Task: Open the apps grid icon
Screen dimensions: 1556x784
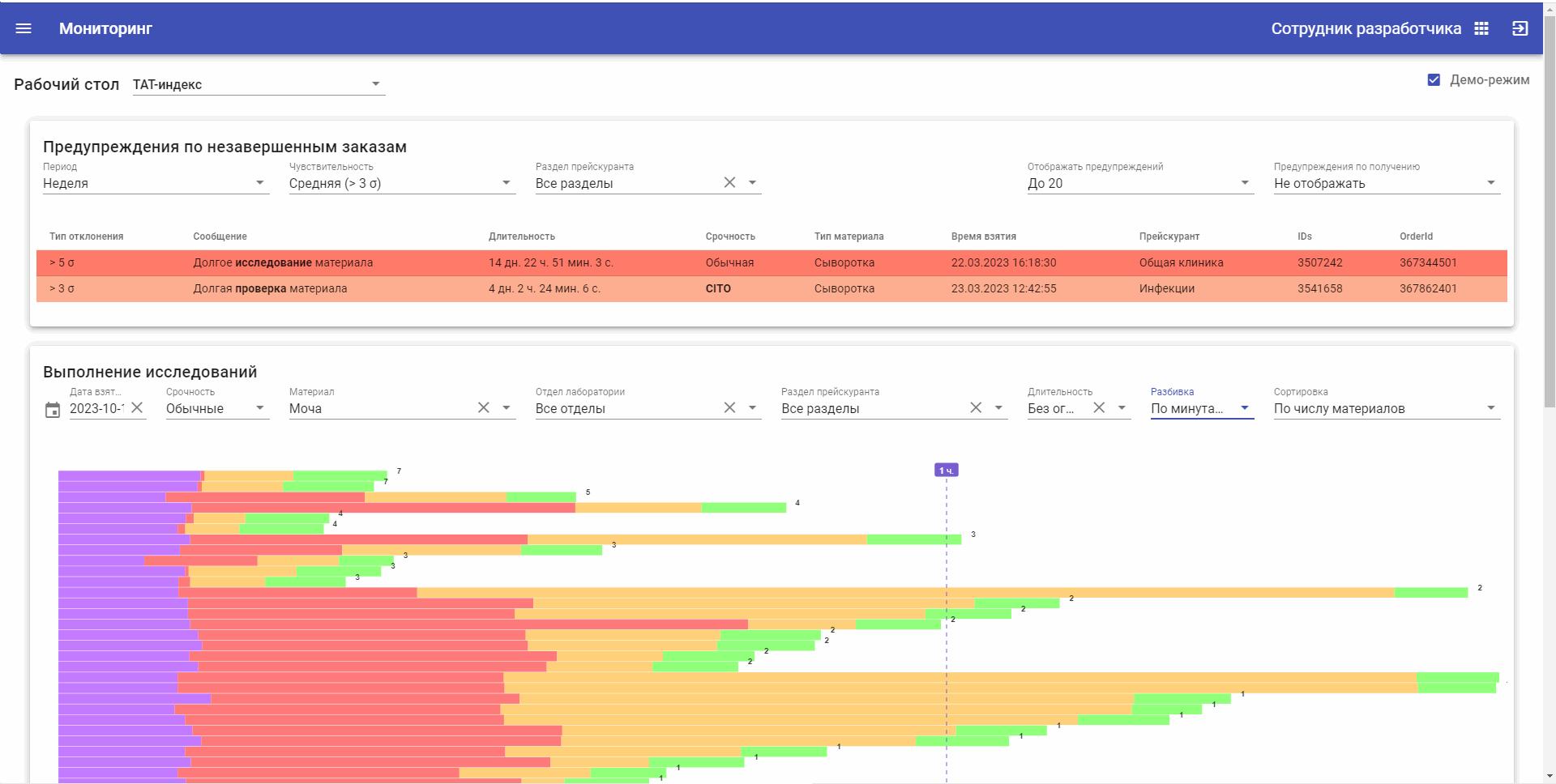Action: 1481,28
